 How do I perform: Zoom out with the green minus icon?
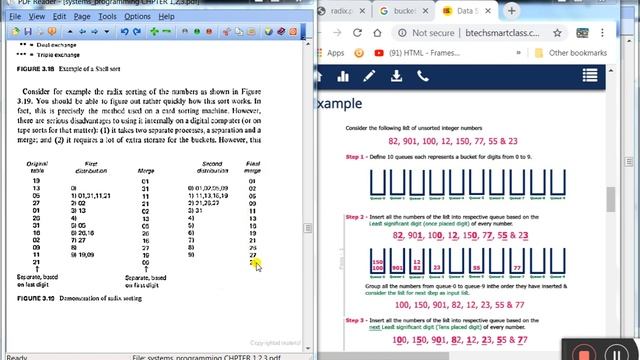(x=167, y=31)
